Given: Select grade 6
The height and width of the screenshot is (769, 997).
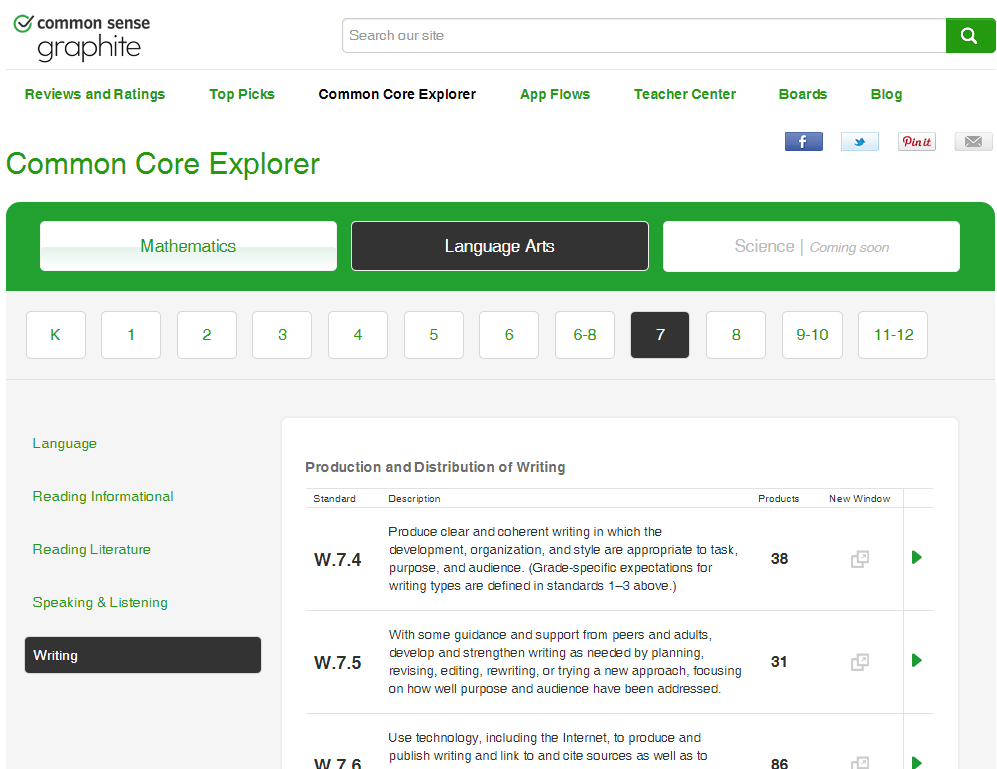Looking at the screenshot, I should (x=509, y=335).
